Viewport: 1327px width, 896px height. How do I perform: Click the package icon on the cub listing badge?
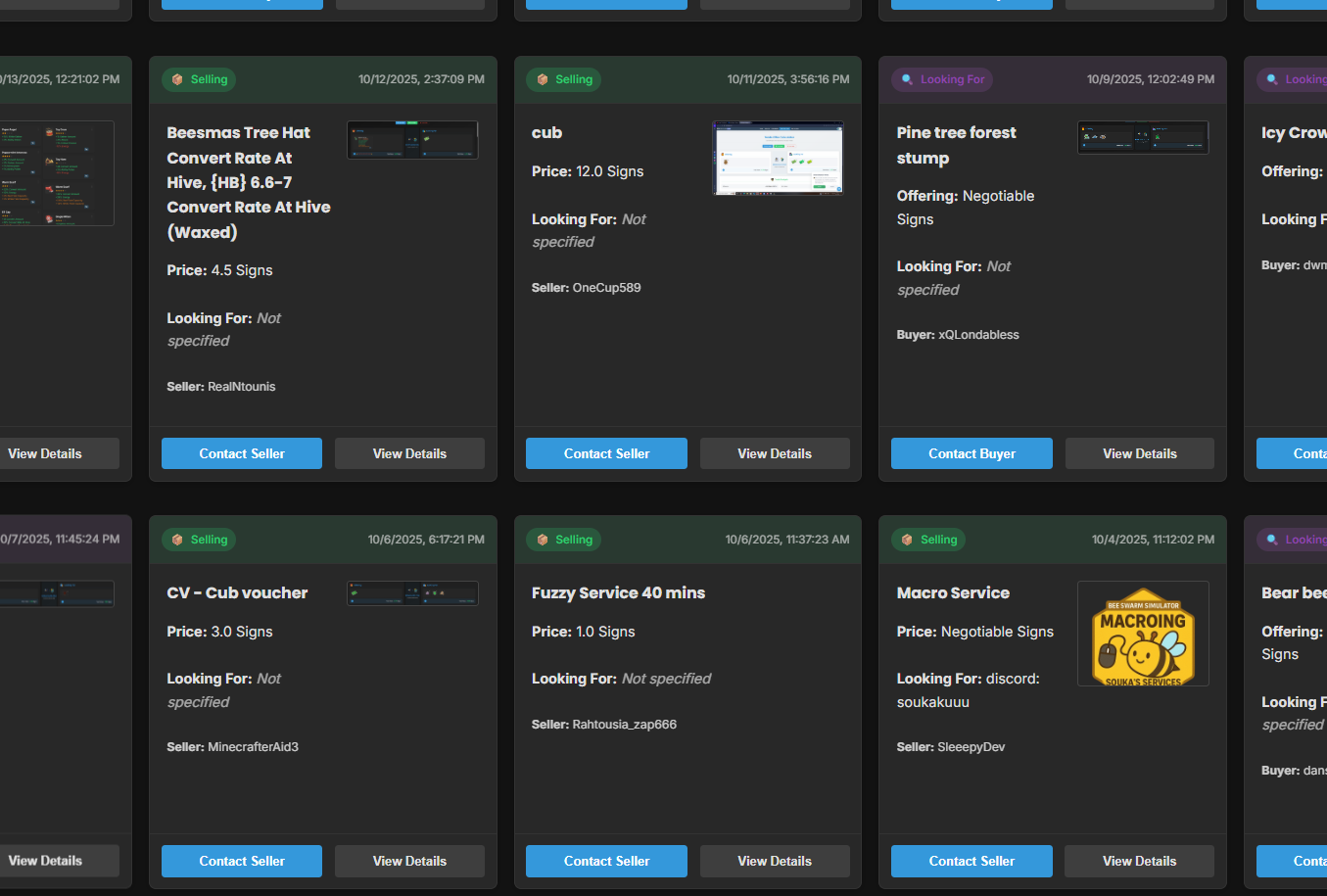point(543,79)
